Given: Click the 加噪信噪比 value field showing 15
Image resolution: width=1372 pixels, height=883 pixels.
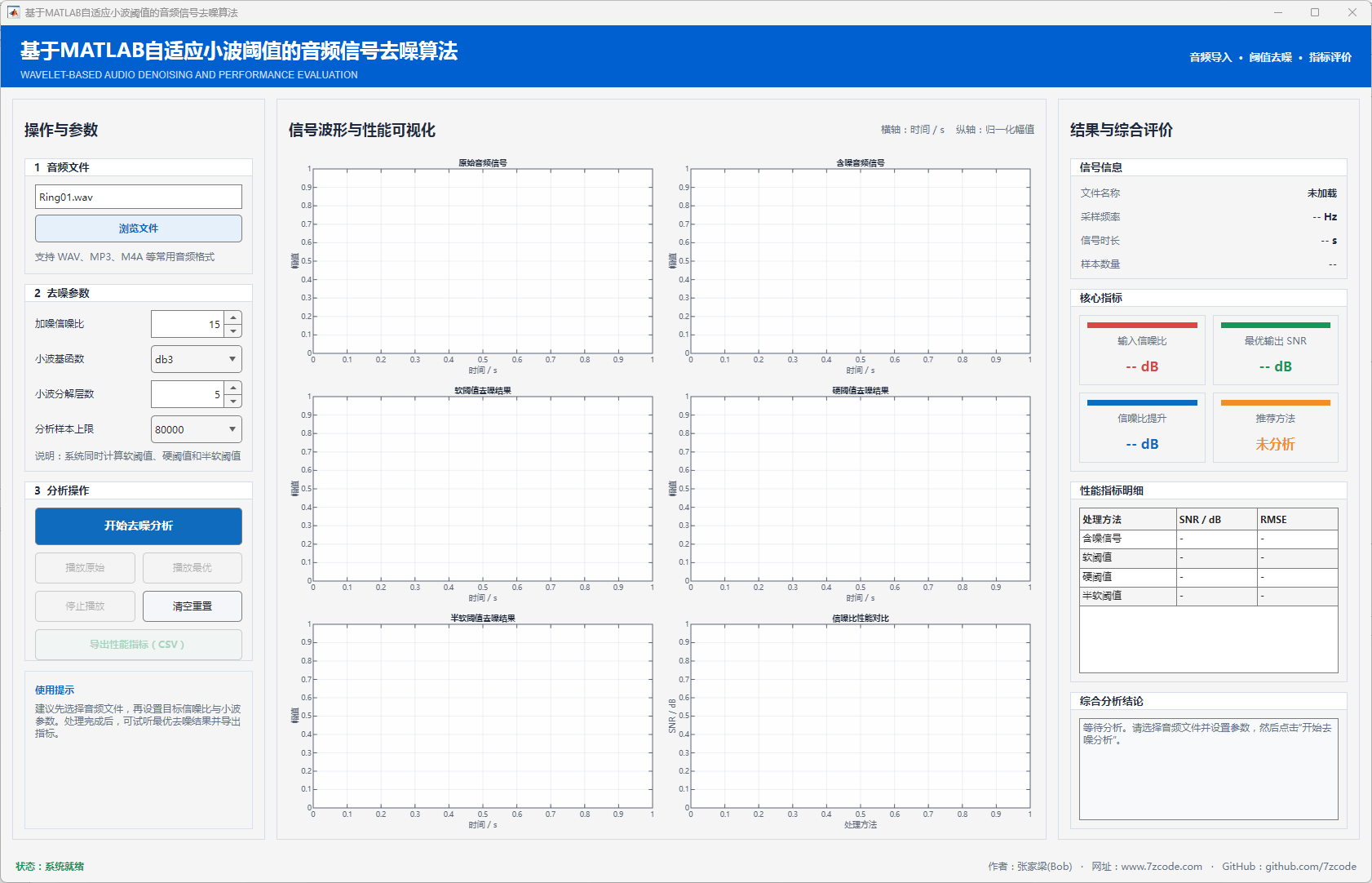Looking at the screenshot, I should pos(188,324).
